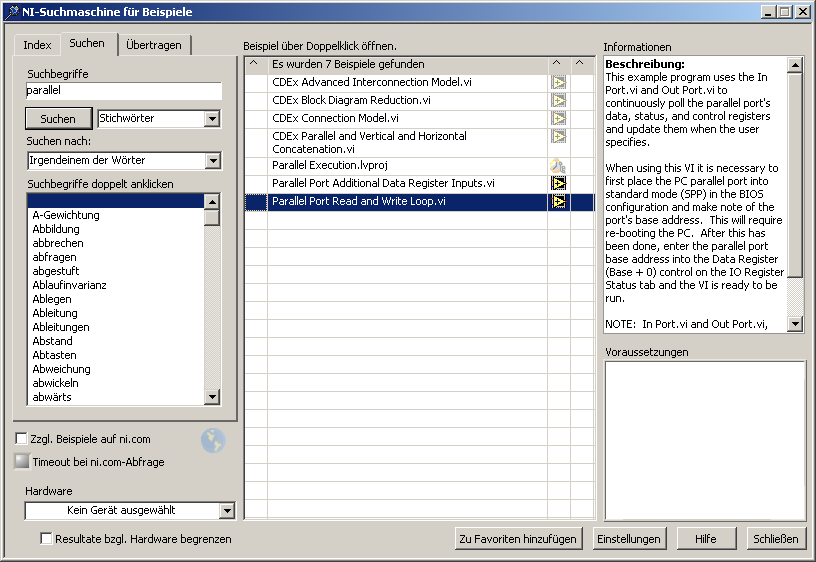Click Informationen scrollbar up arrow
This screenshot has width=816, height=562.
pyautogui.click(x=795, y=66)
